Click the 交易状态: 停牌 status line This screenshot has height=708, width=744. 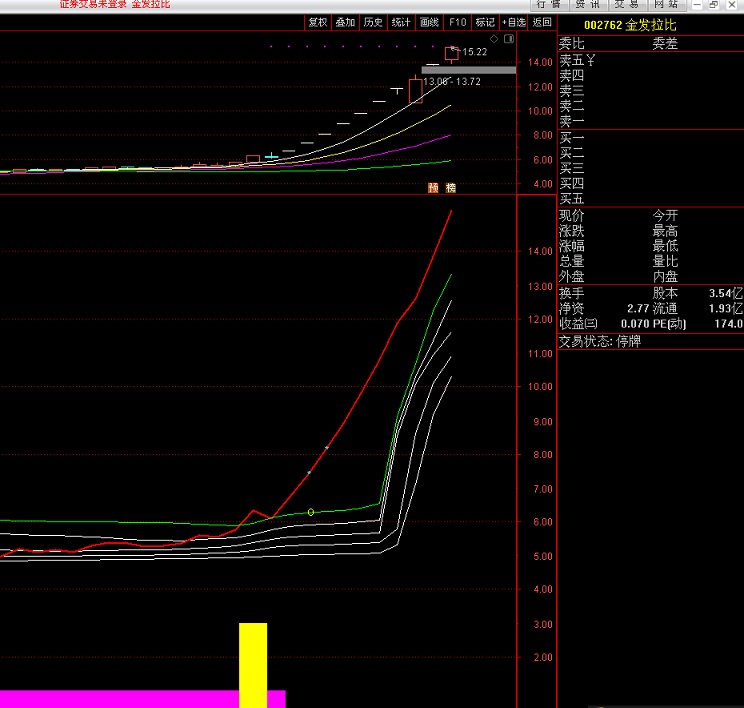[x=600, y=342]
